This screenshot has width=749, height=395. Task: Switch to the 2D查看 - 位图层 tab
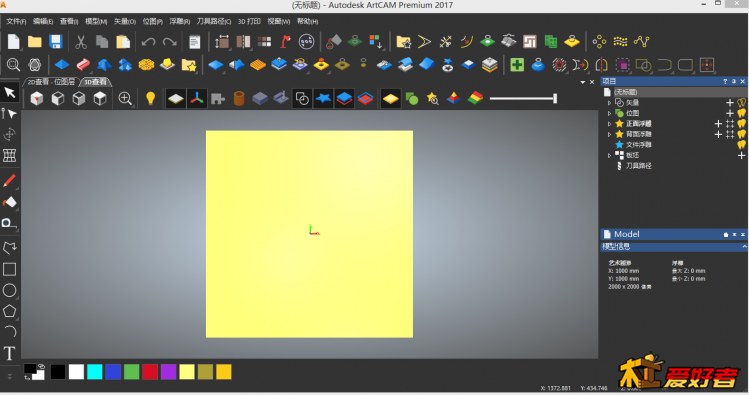pos(51,82)
